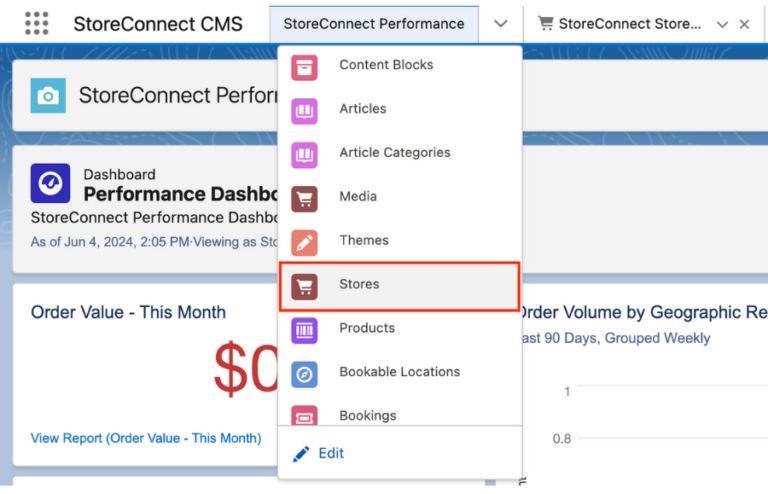Open View Report Order Value link
Screen dimensions: 768x494
(146, 438)
